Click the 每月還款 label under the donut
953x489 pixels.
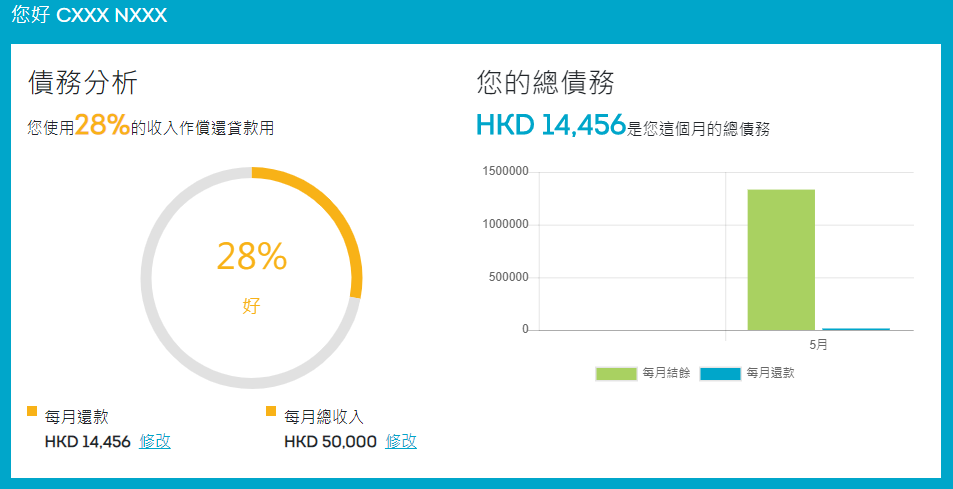[x=77, y=417]
